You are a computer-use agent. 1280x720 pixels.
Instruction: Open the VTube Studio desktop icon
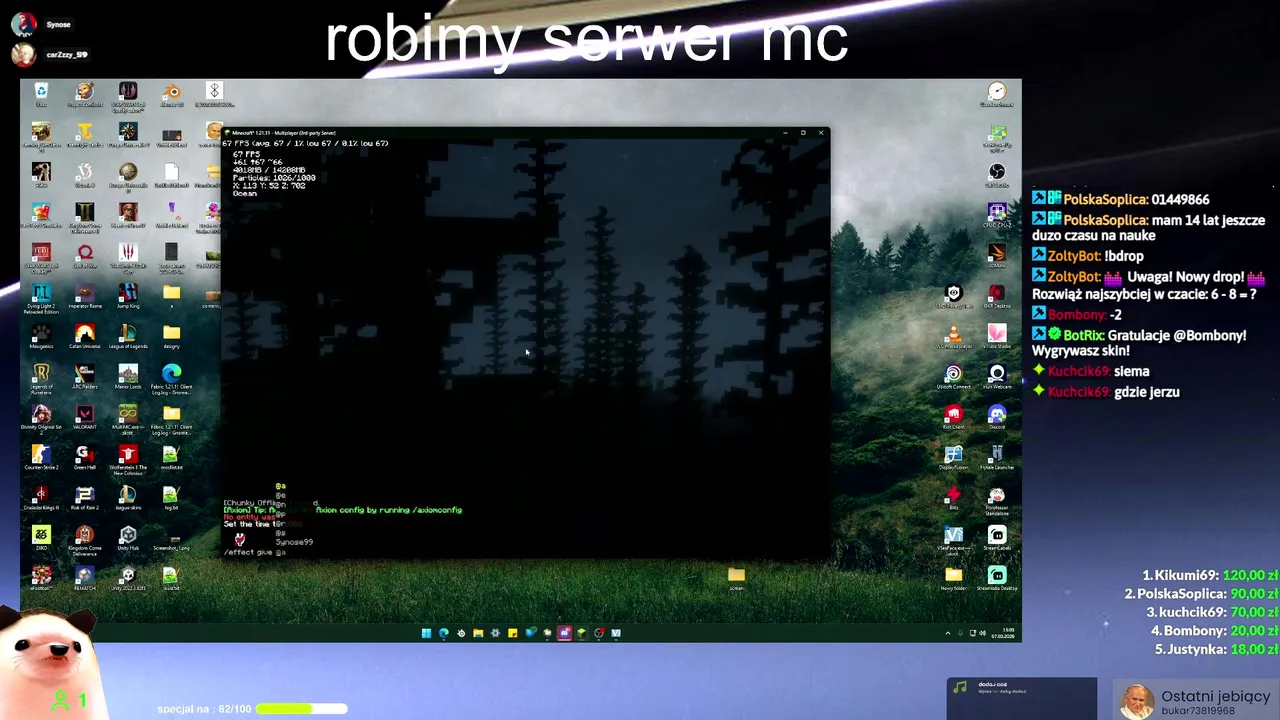[x=997, y=337]
